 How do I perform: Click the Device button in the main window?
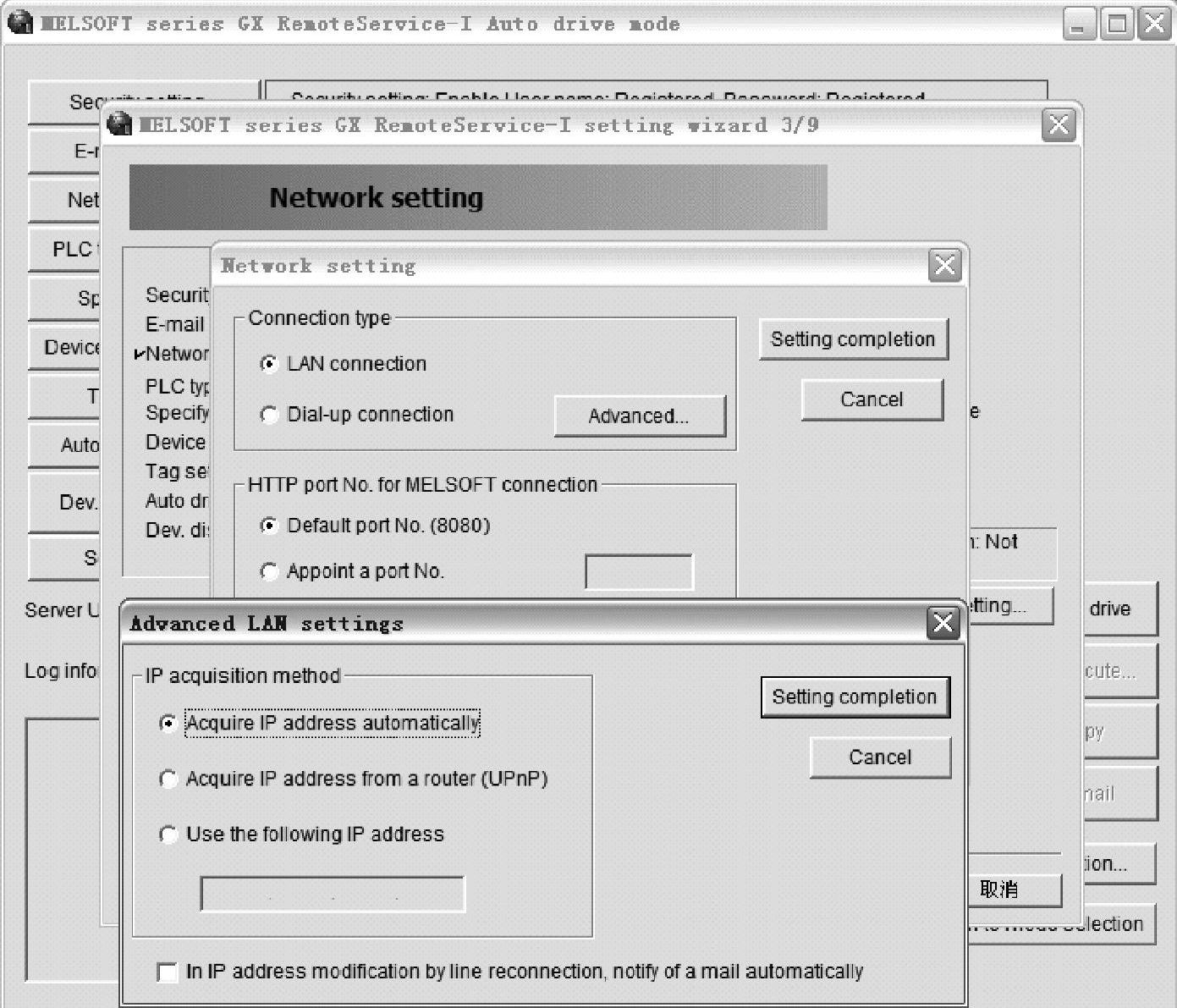[64, 348]
